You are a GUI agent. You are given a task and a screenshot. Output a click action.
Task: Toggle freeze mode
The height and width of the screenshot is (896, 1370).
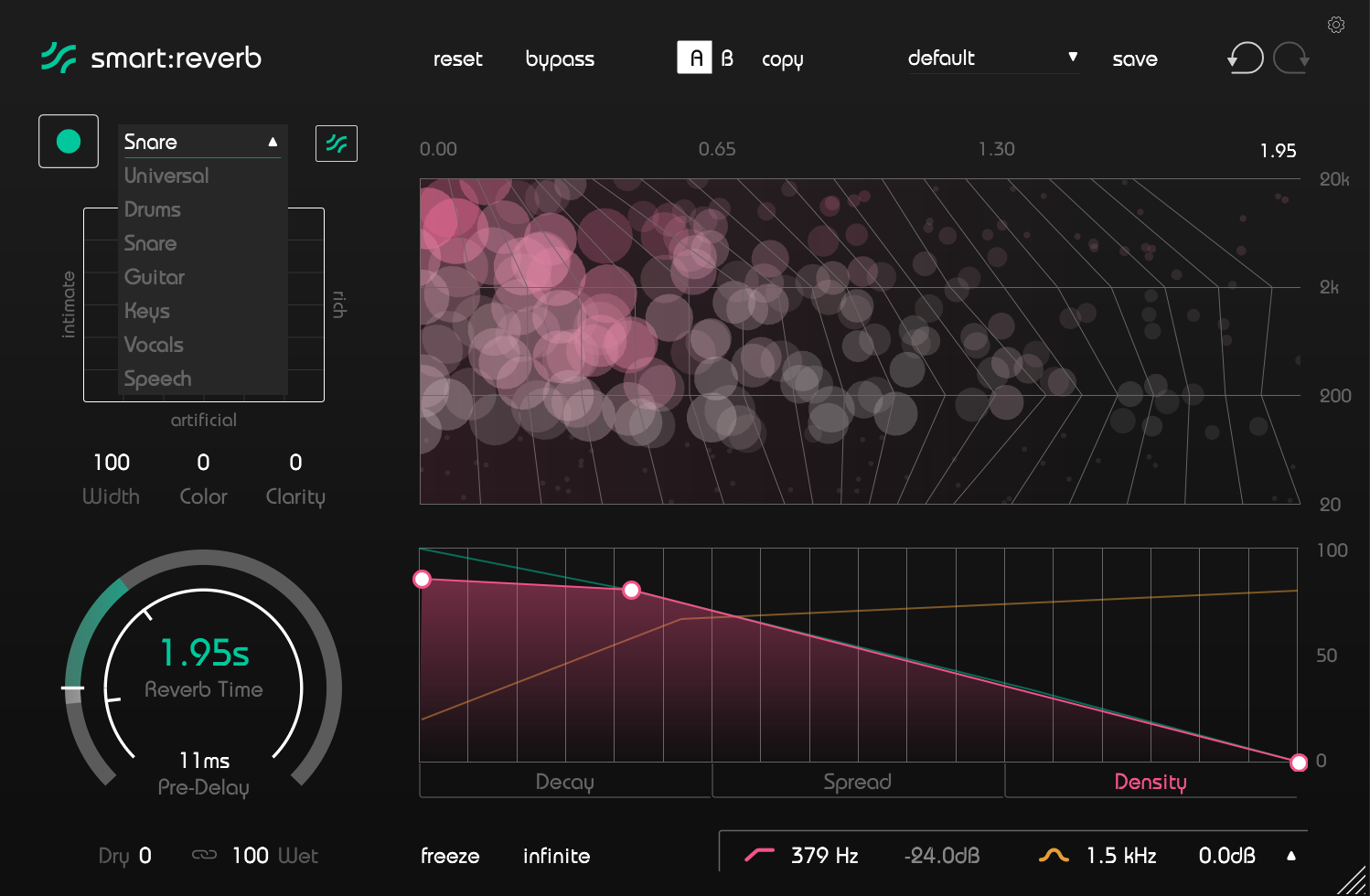pyautogui.click(x=450, y=856)
